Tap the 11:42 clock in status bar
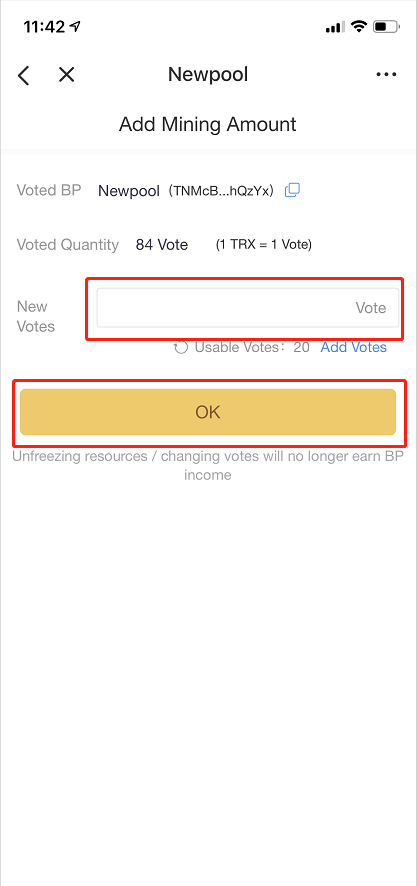Viewport: 417px width, 886px height. click(x=45, y=27)
